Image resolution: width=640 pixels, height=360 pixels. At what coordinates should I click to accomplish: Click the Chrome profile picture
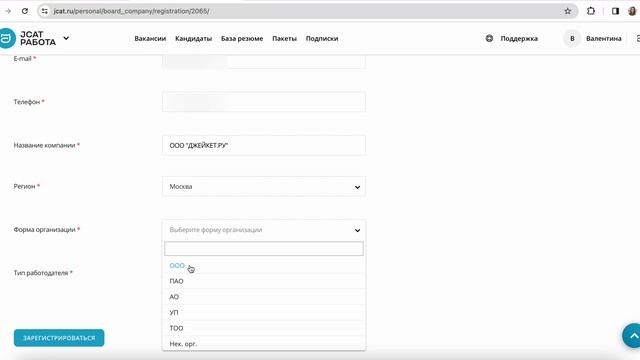tap(632, 11)
